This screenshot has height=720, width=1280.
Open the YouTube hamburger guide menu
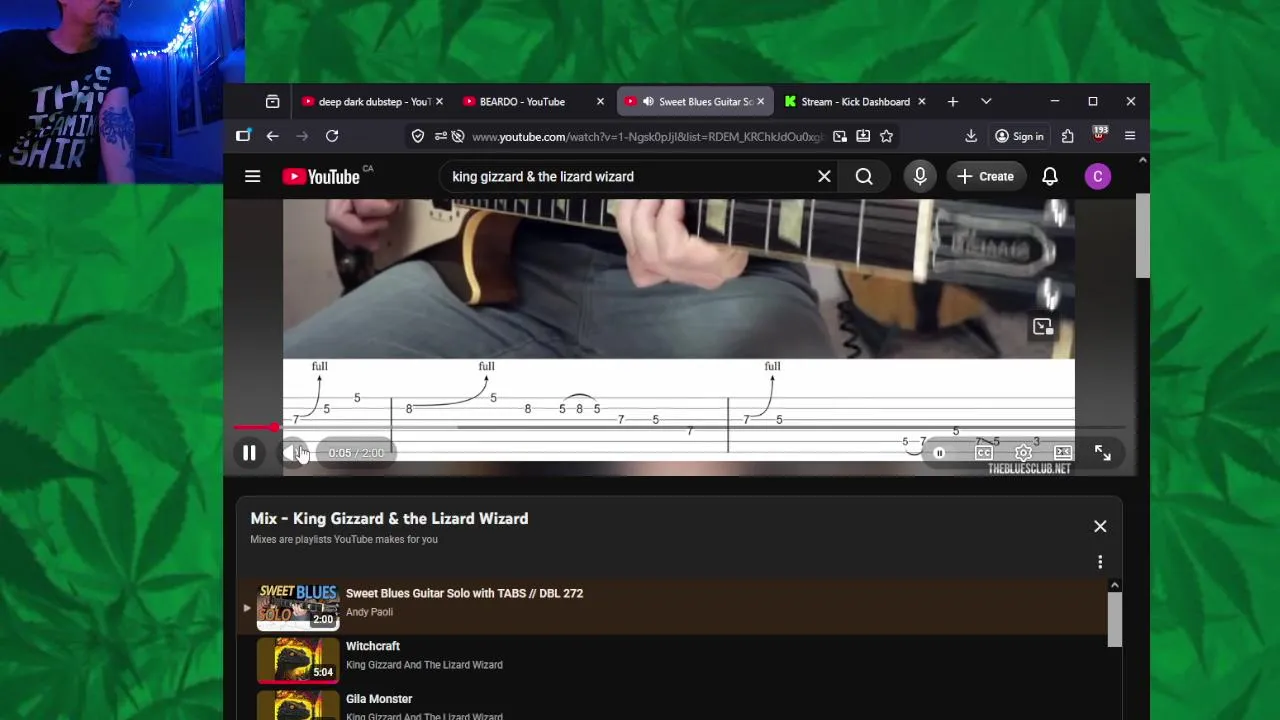point(253,176)
